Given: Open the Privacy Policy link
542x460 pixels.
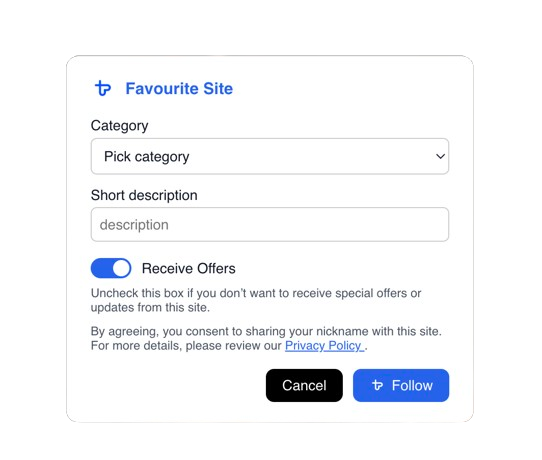Looking at the screenshot, I should [x=324, y=346].
